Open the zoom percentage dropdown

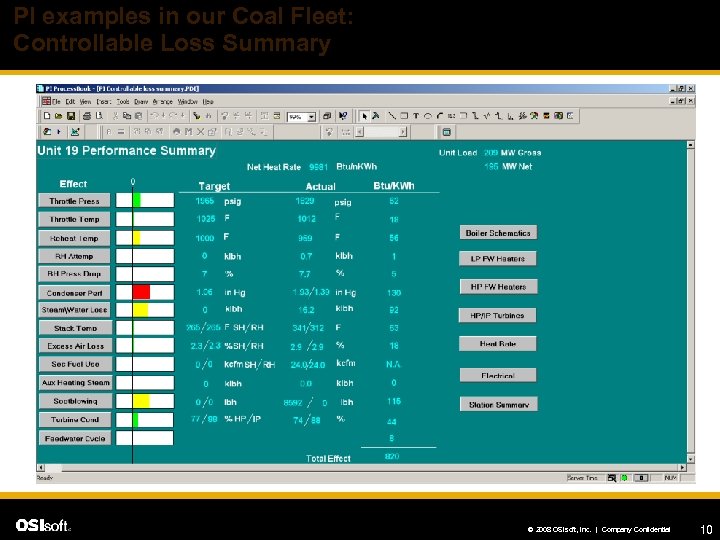tap(311, 117)
